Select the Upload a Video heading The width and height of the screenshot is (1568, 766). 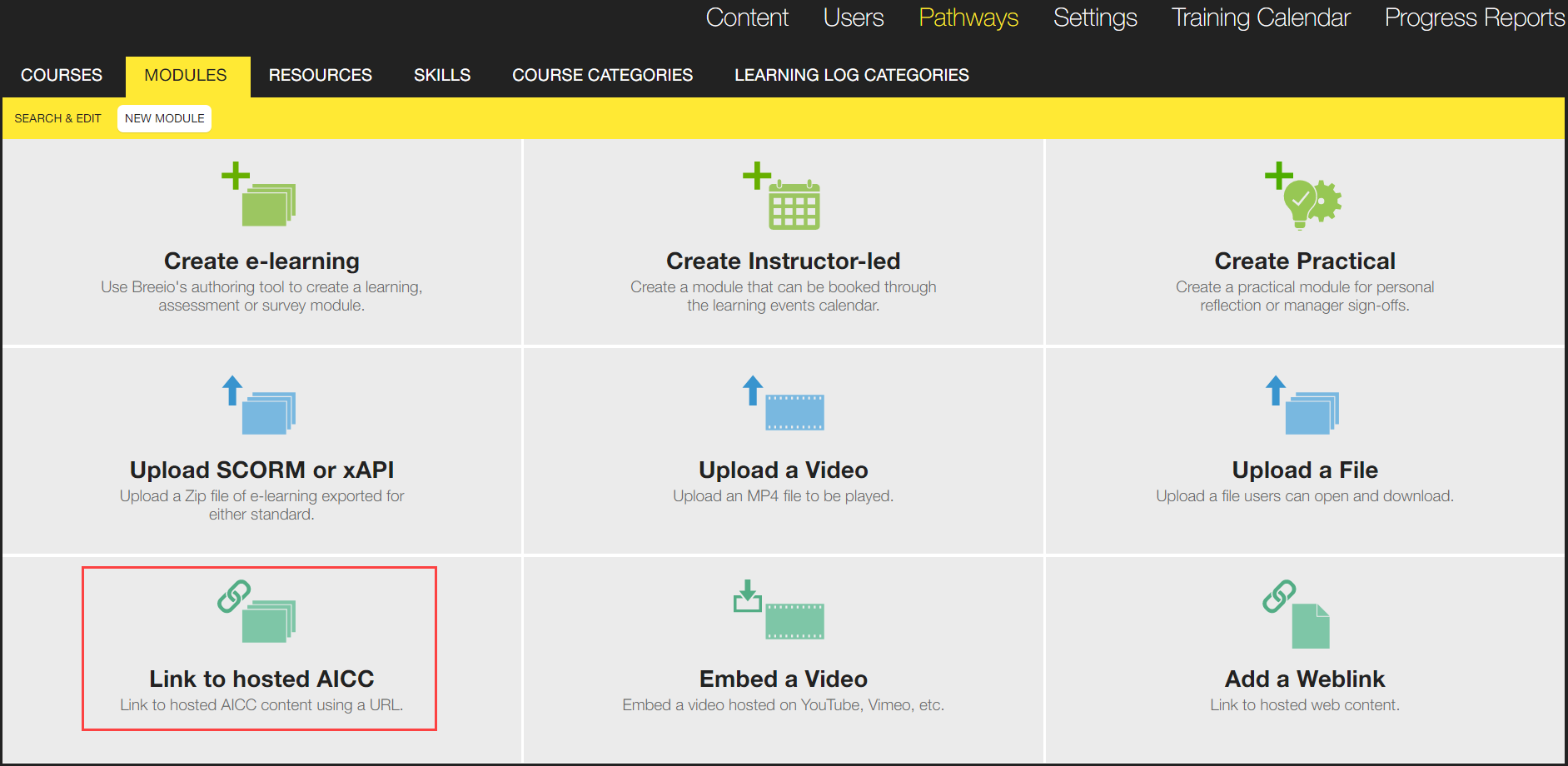tap(784, 470)
